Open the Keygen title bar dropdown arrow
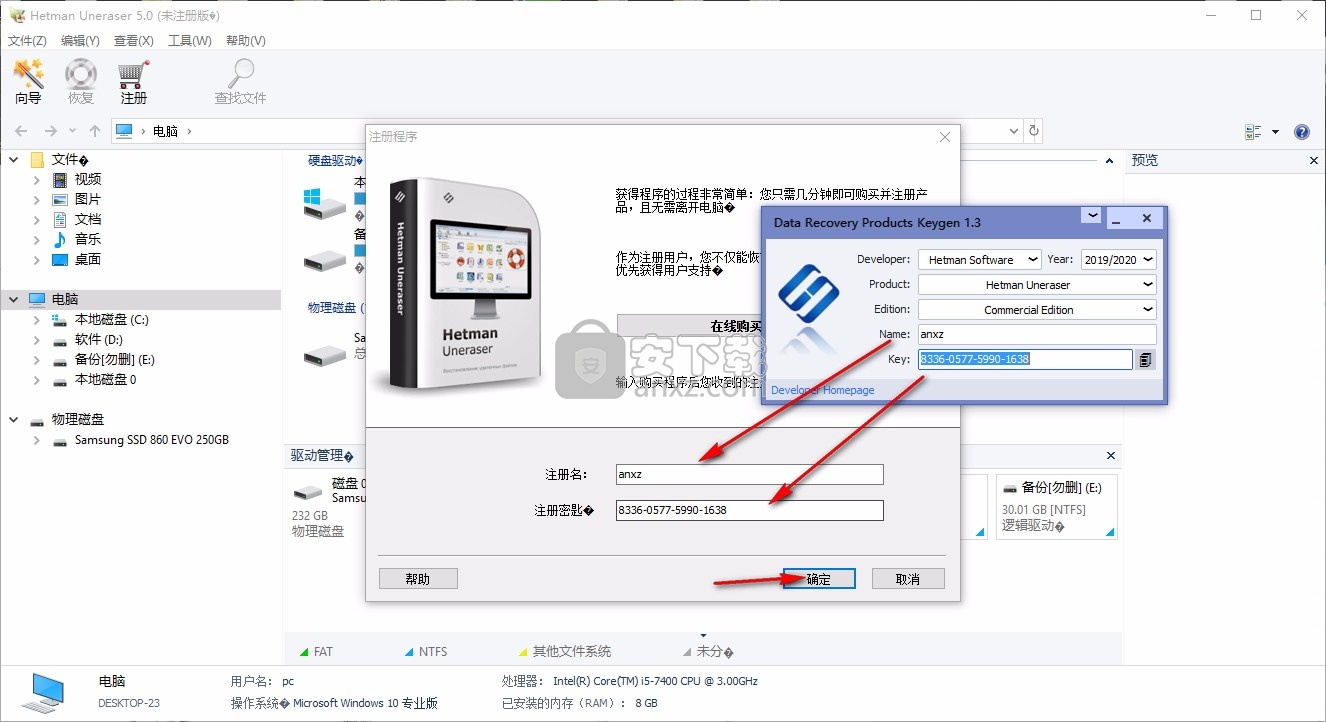Viewport: 1326px width, 722px height. [1091, 216]
